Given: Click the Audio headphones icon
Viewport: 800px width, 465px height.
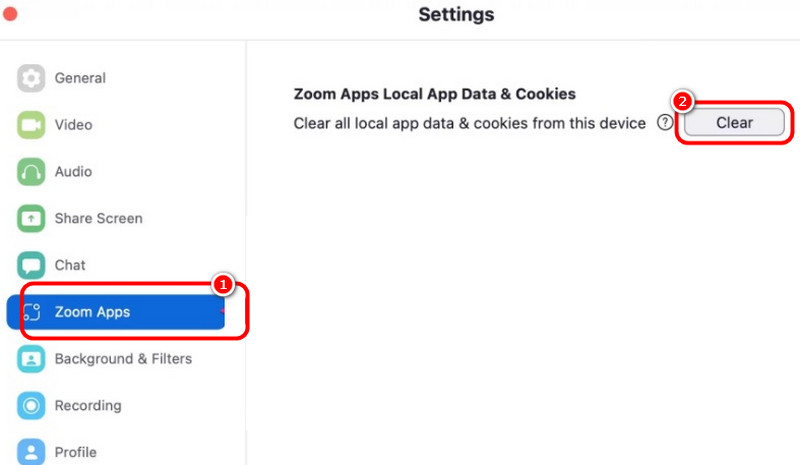Looking at the screenshot, I should (32, 172).
